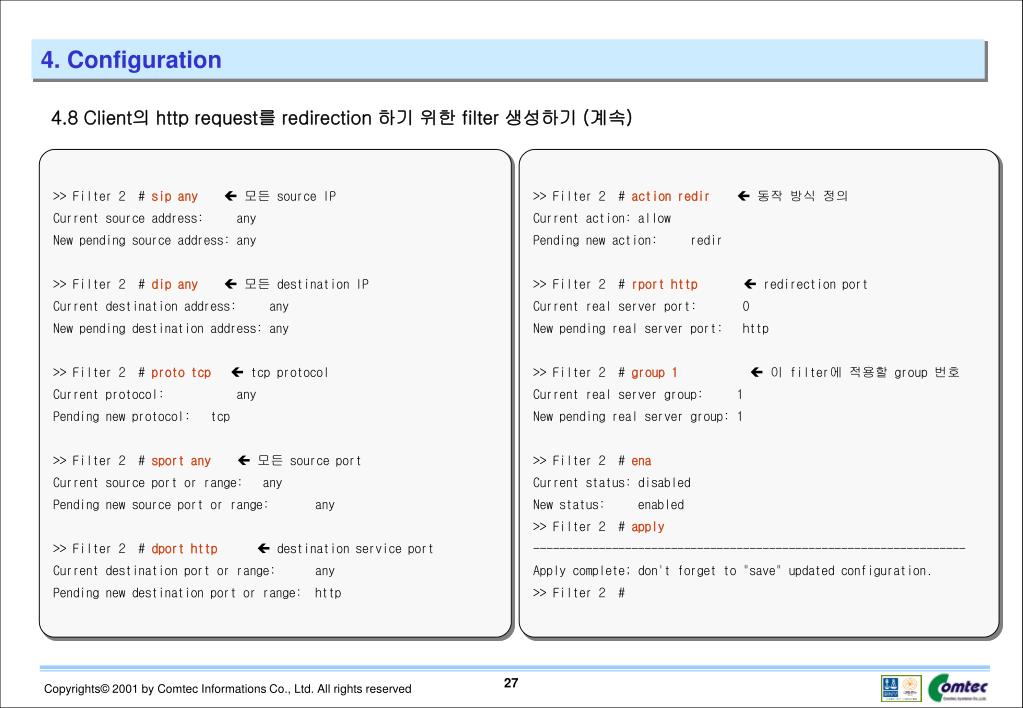Screen dimensions: 1023x708
Task: Click 'New pending destination address: any' line
Action: click(x=171, y=329)
